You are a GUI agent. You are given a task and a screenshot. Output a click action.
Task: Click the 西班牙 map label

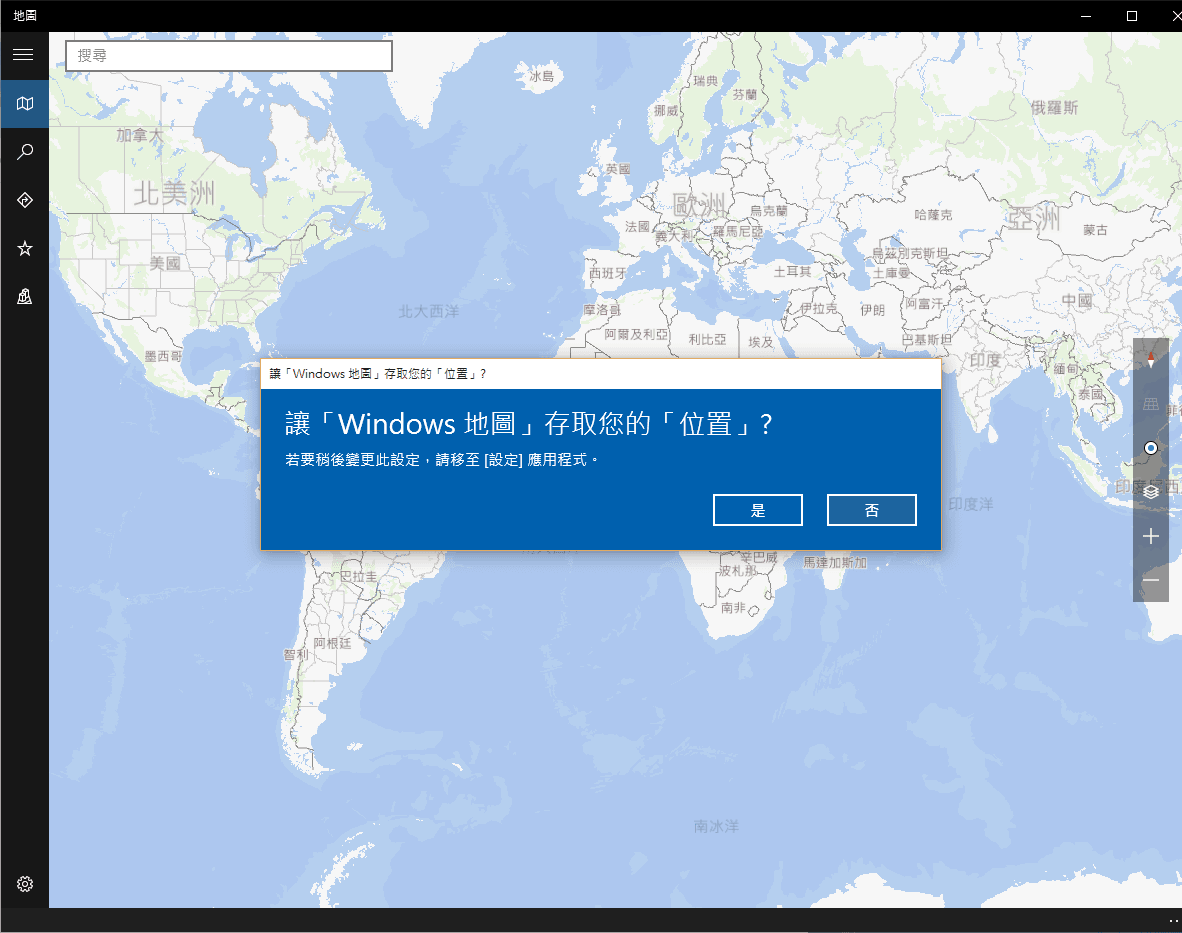pos(607,273)
